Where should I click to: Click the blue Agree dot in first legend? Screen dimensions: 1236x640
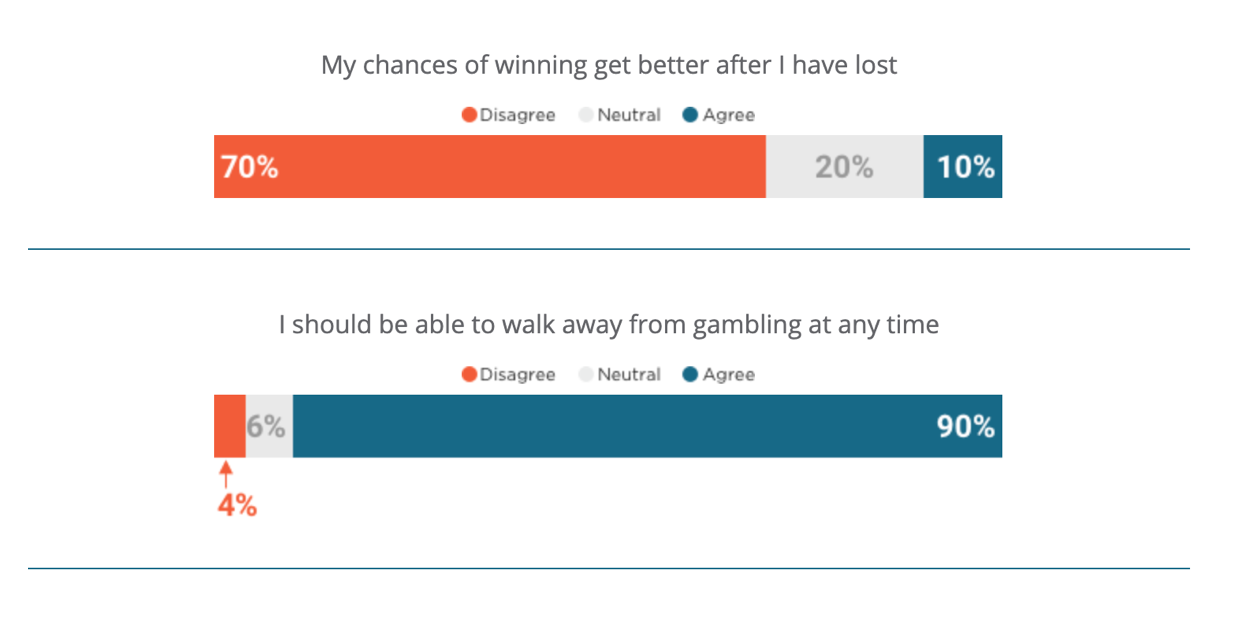pos(690,116)
